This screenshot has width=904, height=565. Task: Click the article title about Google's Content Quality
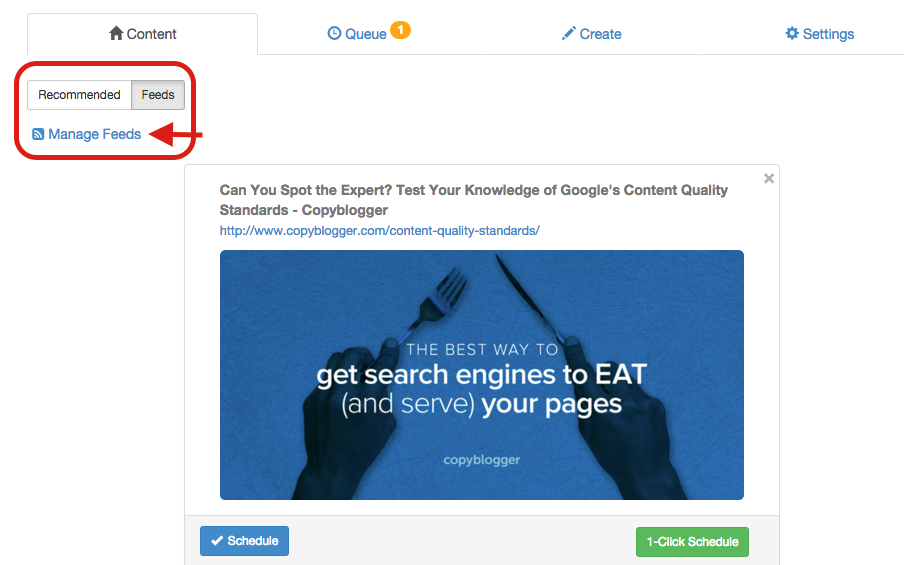[x=473, y=200]
